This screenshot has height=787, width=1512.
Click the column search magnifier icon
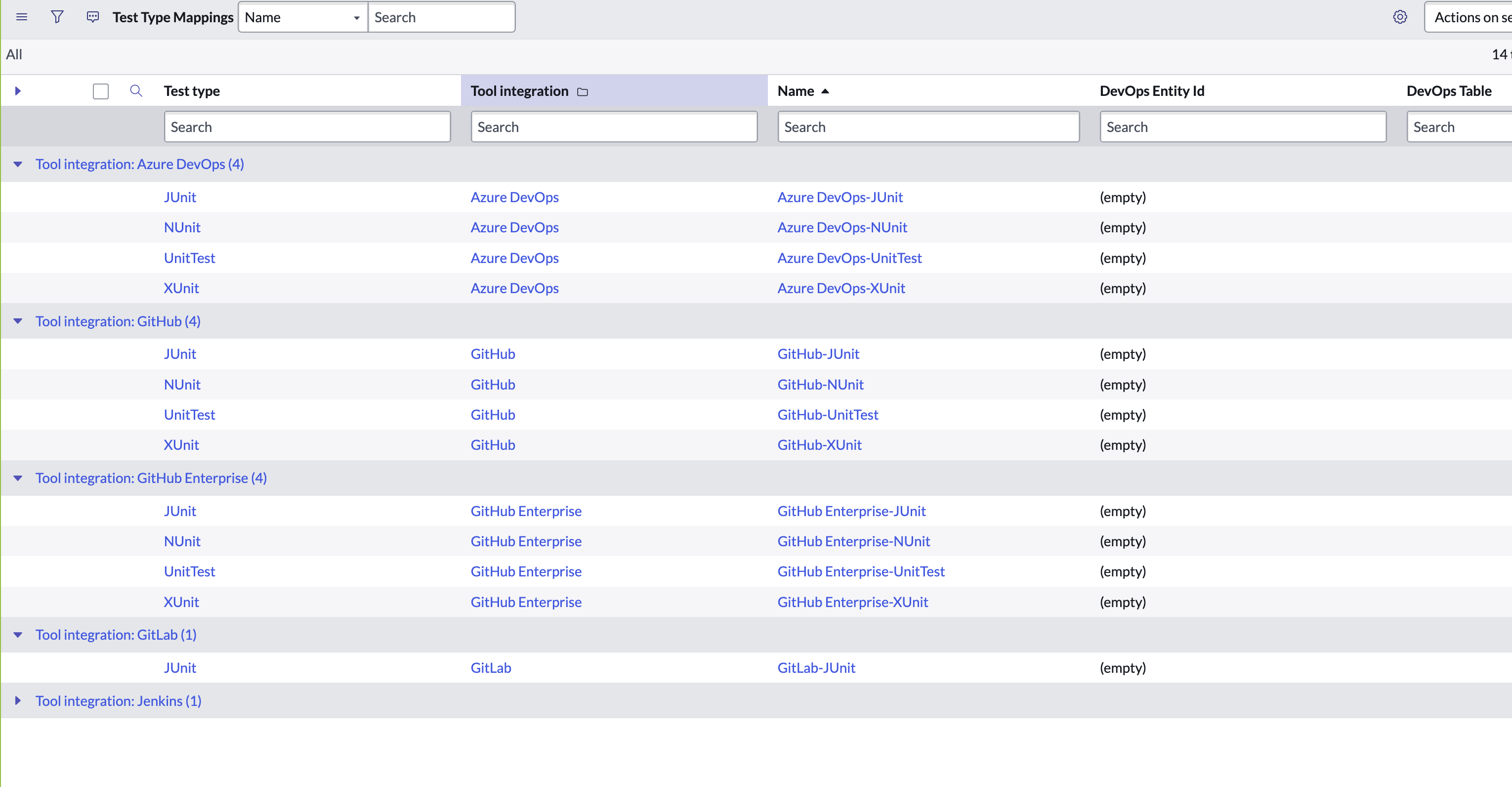[x=136, y=91]
